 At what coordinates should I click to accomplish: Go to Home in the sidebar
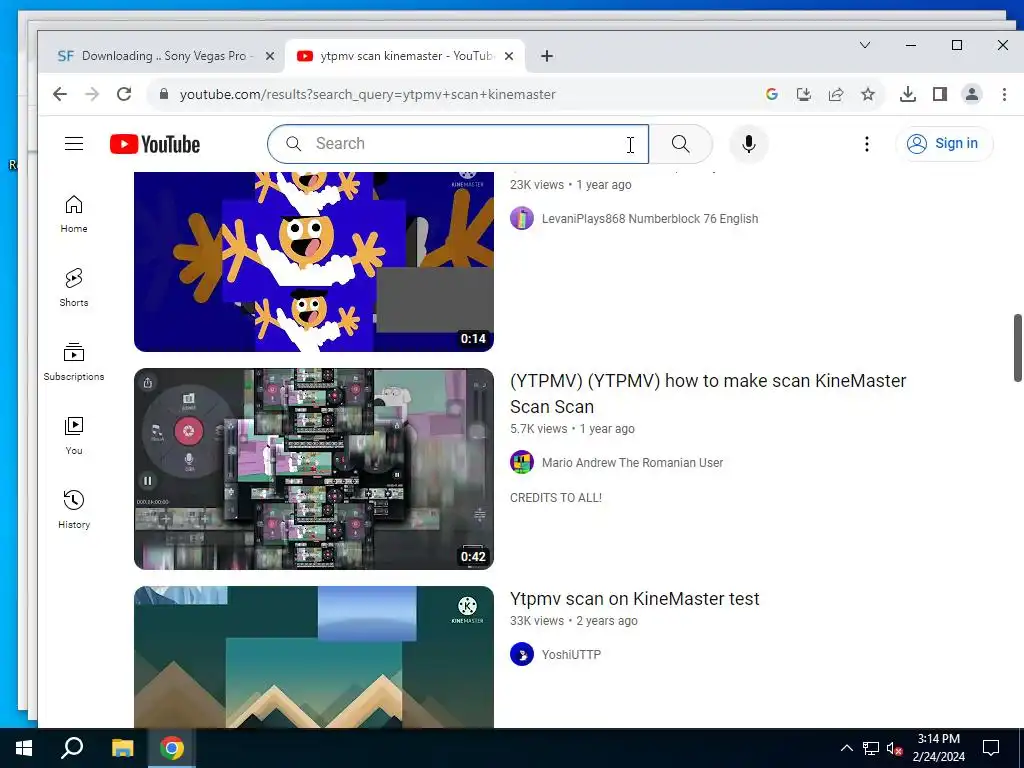tap(74, 214)
